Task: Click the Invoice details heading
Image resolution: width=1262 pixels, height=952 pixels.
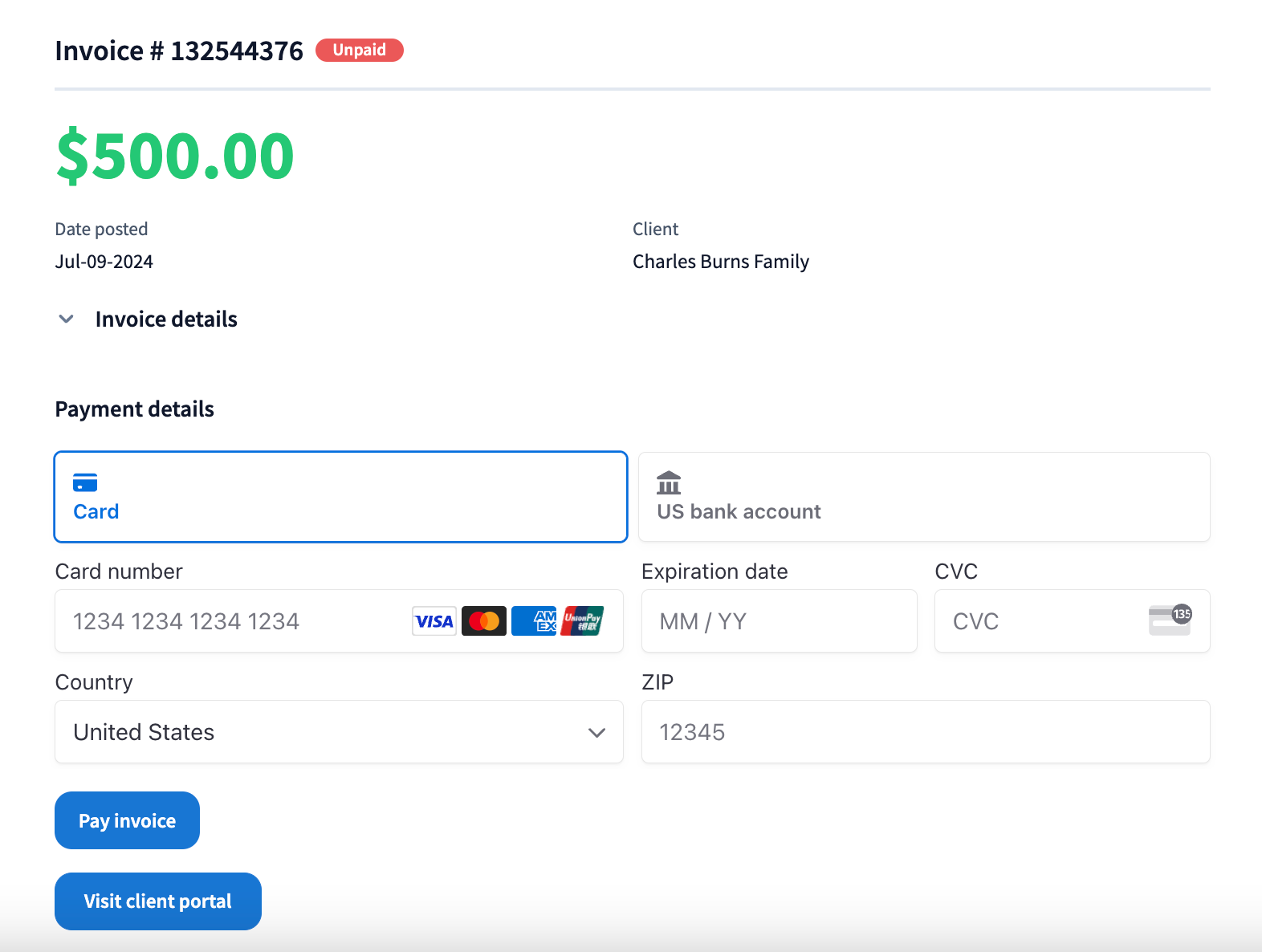Action: click(x=166, y=319)
